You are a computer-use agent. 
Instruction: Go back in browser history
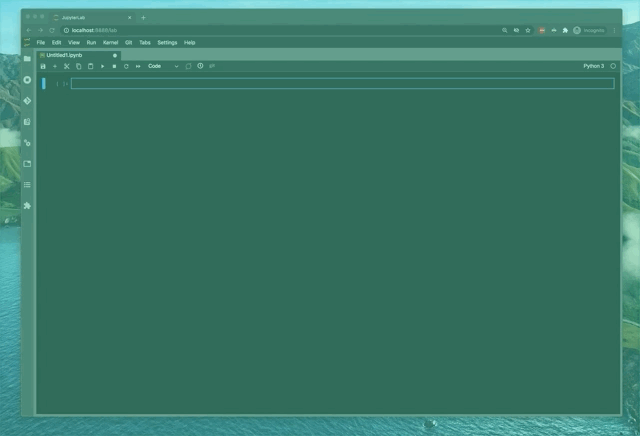click(x=29, y=30)
